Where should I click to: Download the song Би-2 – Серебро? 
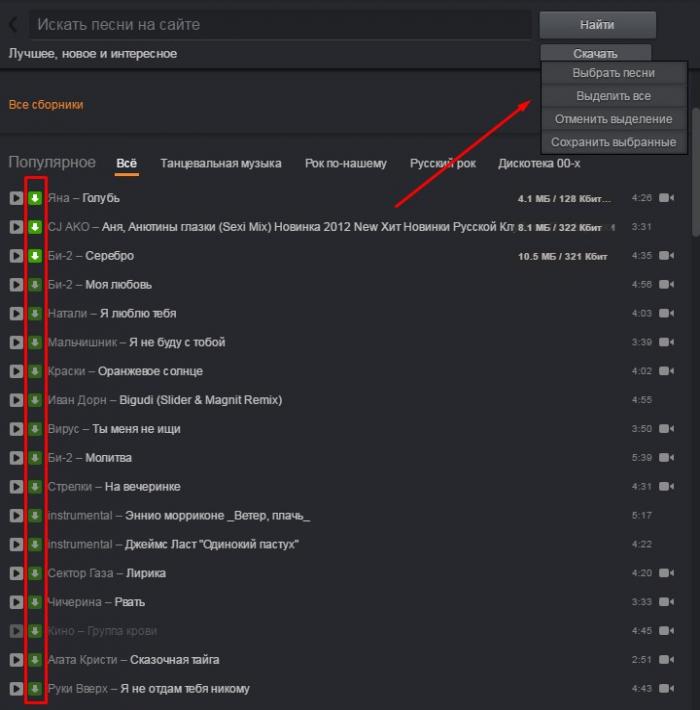point(35,256)
